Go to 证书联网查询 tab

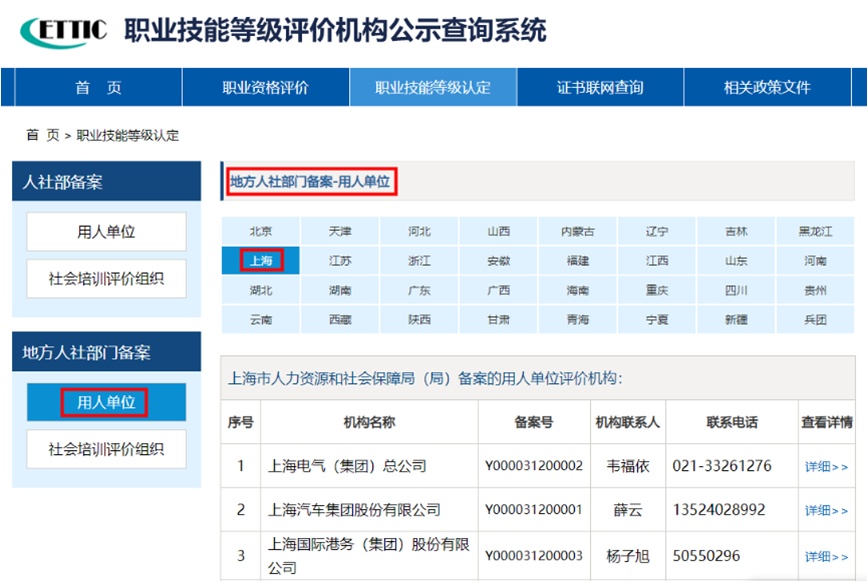tap(600, 87)
